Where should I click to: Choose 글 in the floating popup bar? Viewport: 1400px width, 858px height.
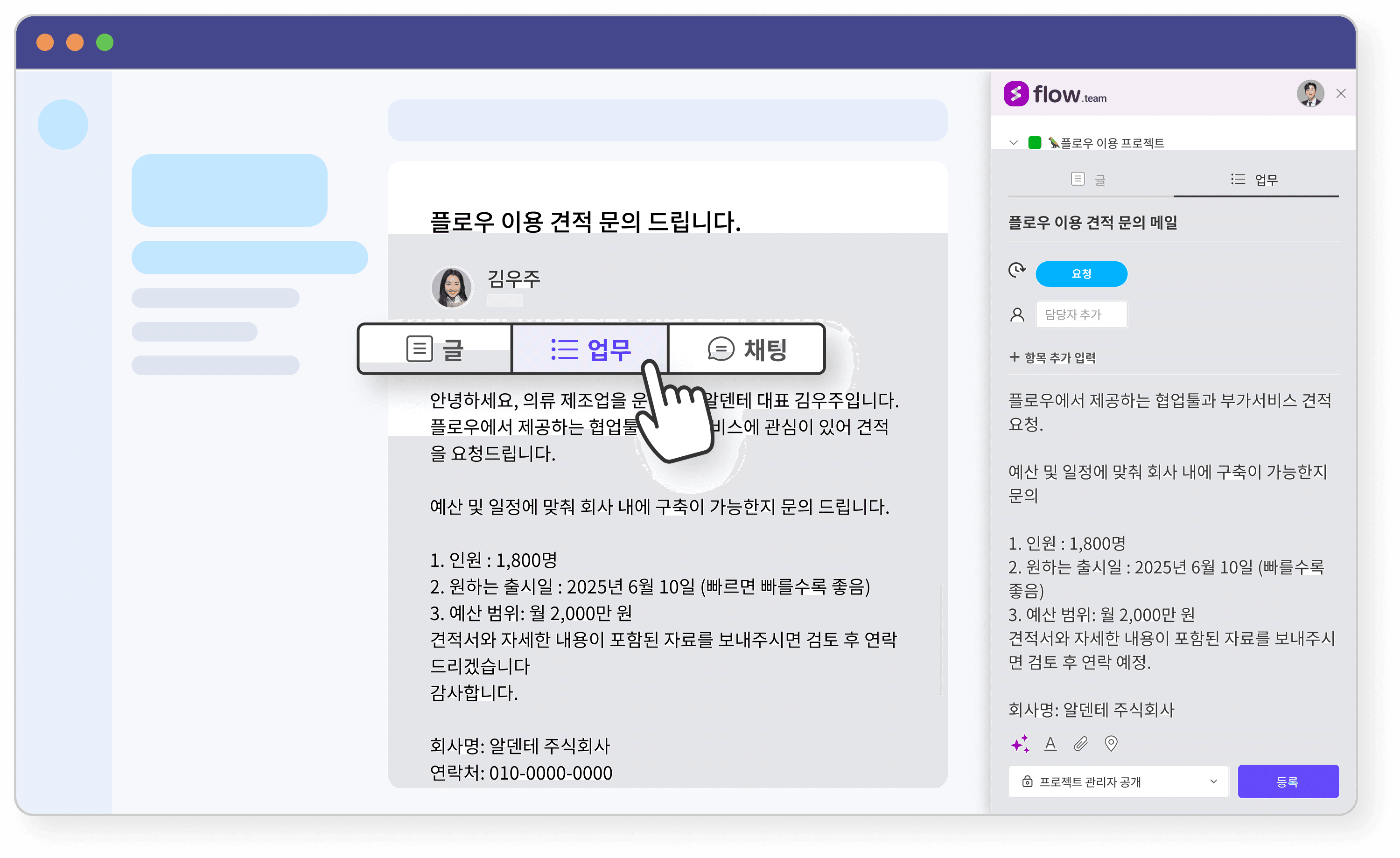point(436,349)
